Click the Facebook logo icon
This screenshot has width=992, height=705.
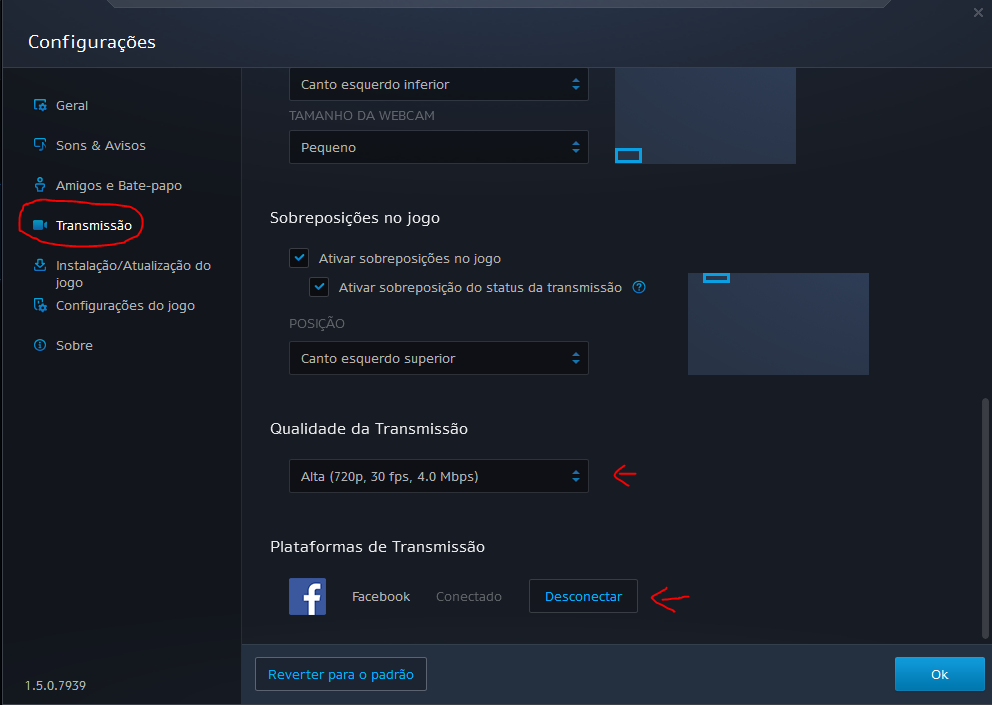pos(307,596)
